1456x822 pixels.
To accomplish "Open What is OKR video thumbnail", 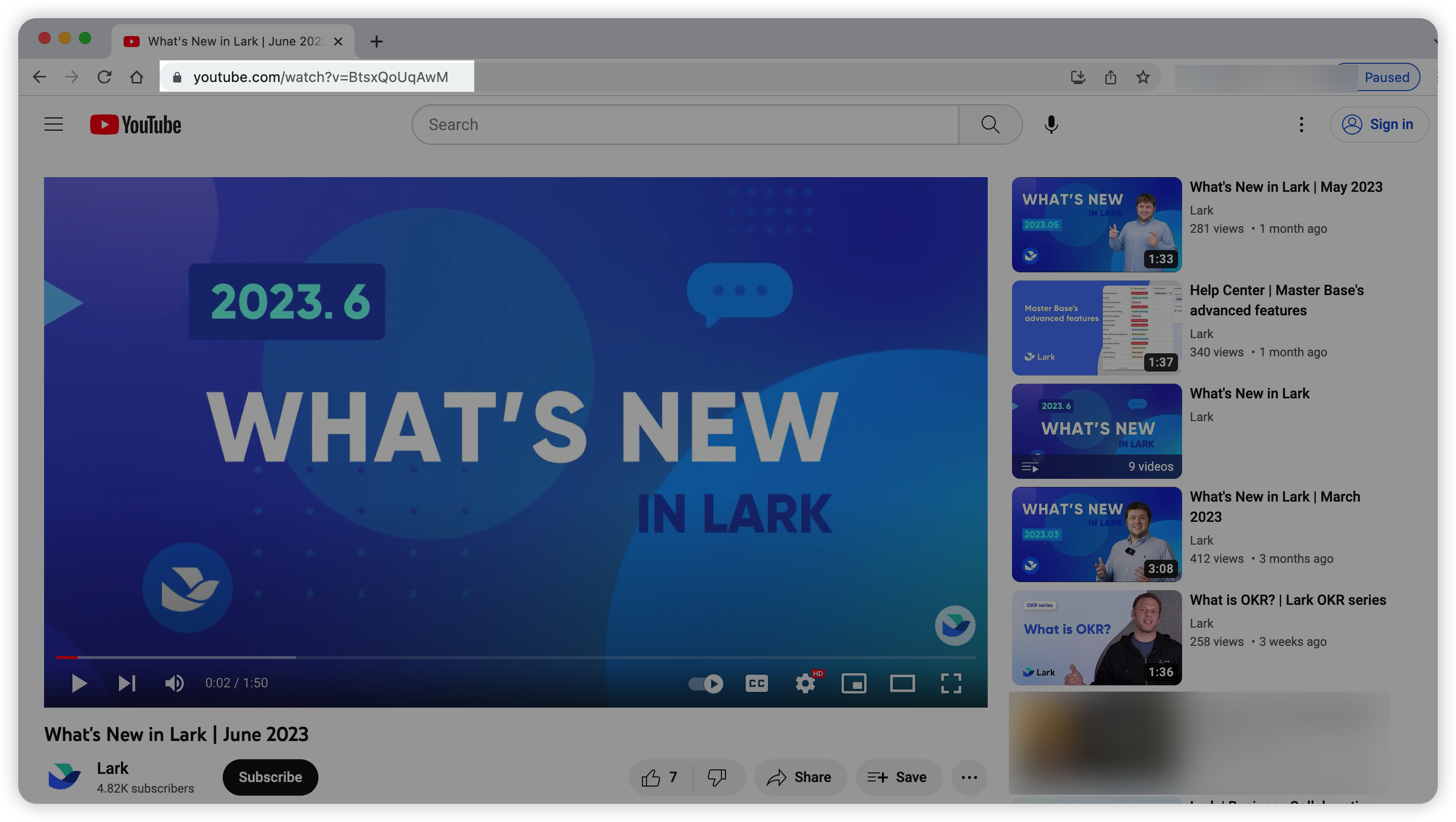I will 1097,638.
